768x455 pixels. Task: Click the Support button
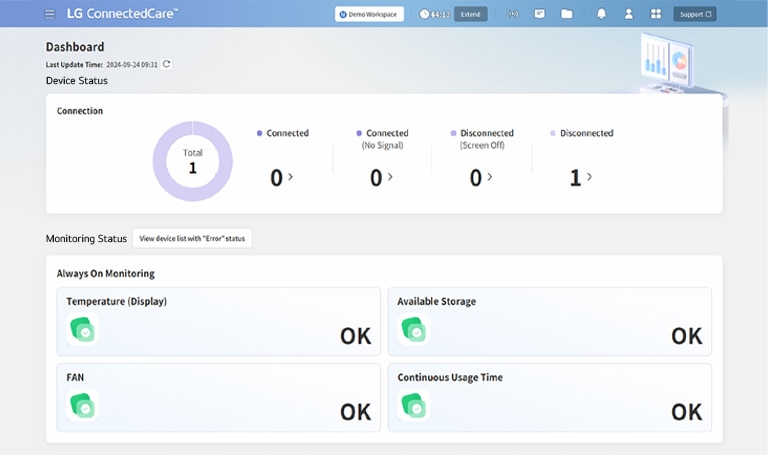tap(695, 14)
